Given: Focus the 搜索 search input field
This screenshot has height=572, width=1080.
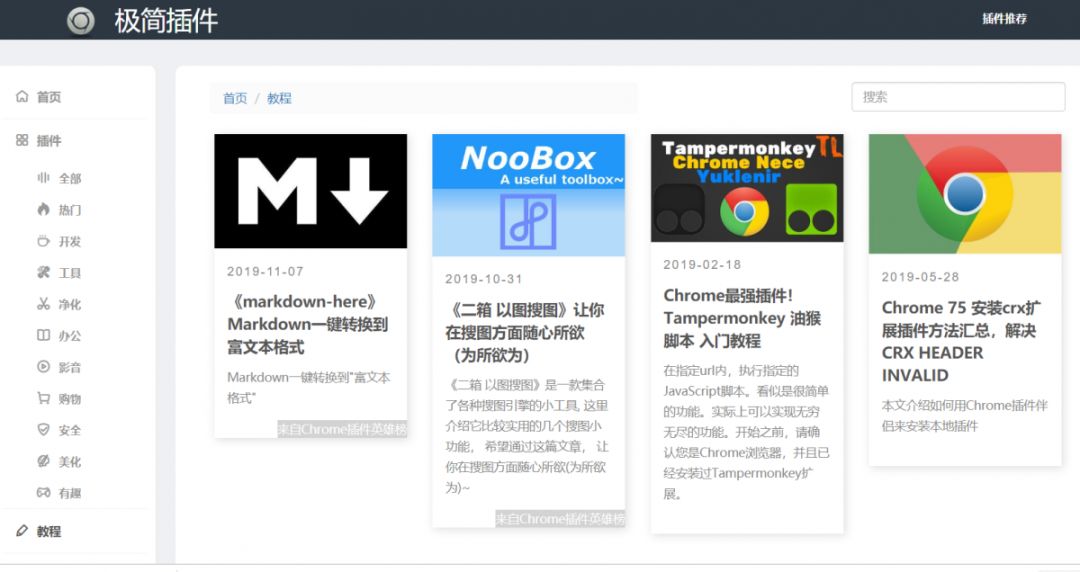Looking at the screenshot, I should (x=958, y=96).
